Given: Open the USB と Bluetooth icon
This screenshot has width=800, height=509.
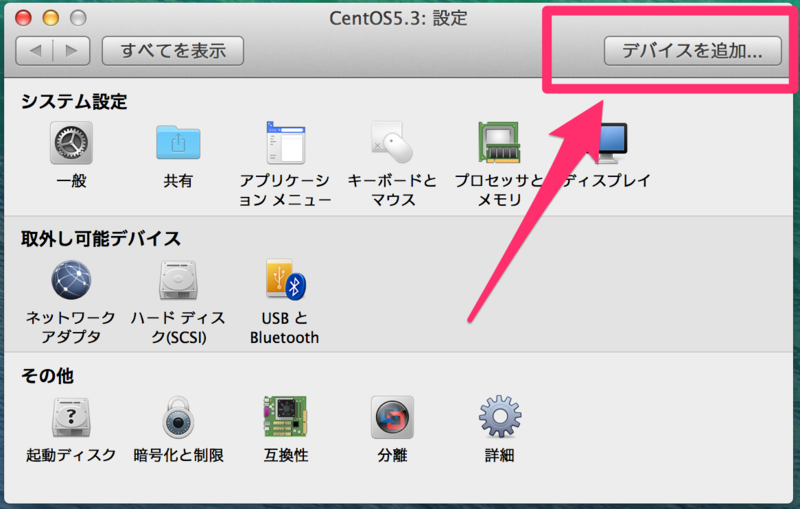Looking at the screenshot, I should click(285, 280).
